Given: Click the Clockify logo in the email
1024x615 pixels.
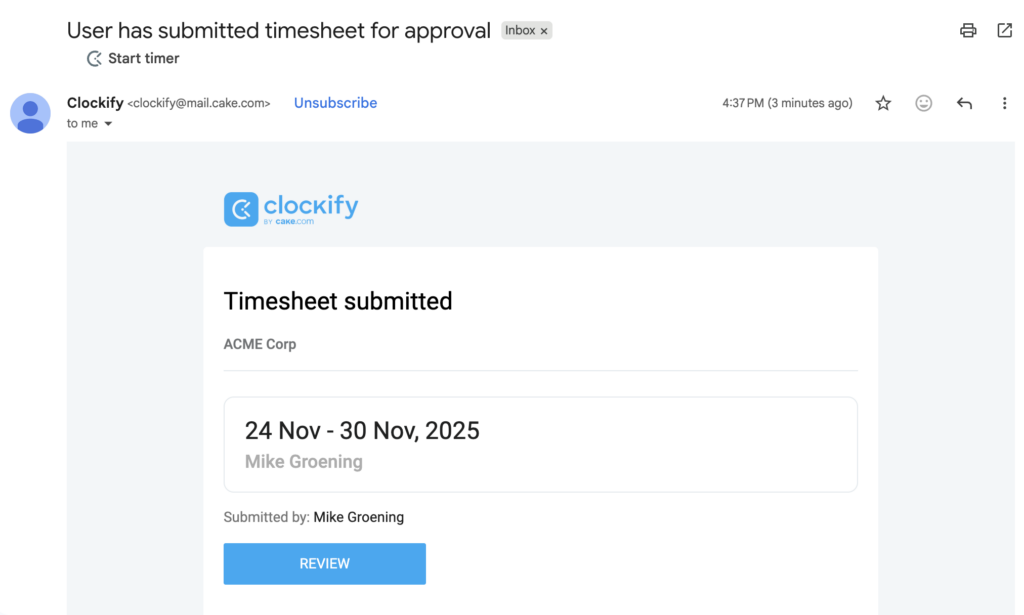Looking at the screenshot, I should (x=291, y=209).
